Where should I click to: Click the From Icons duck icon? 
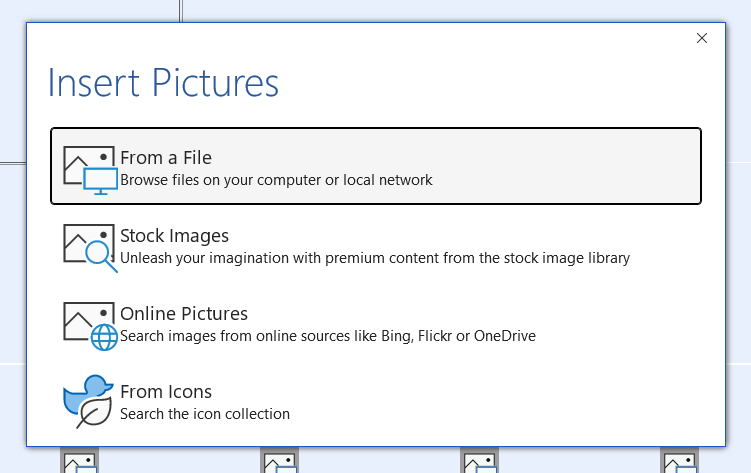point(89,401)
